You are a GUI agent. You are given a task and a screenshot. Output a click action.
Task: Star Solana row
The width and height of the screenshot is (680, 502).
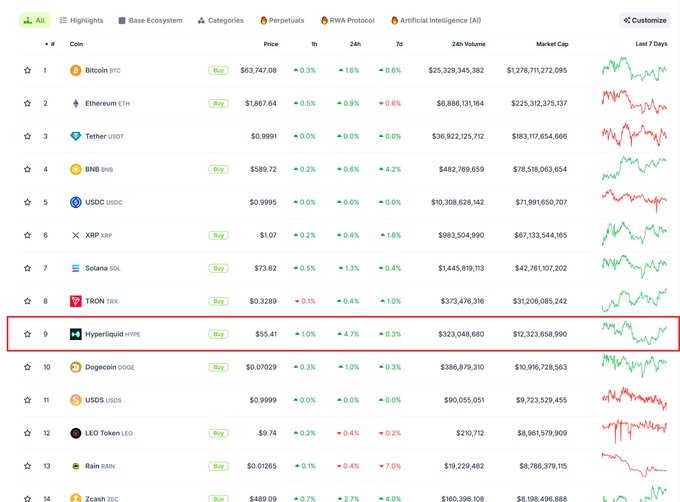click(27, 268)
